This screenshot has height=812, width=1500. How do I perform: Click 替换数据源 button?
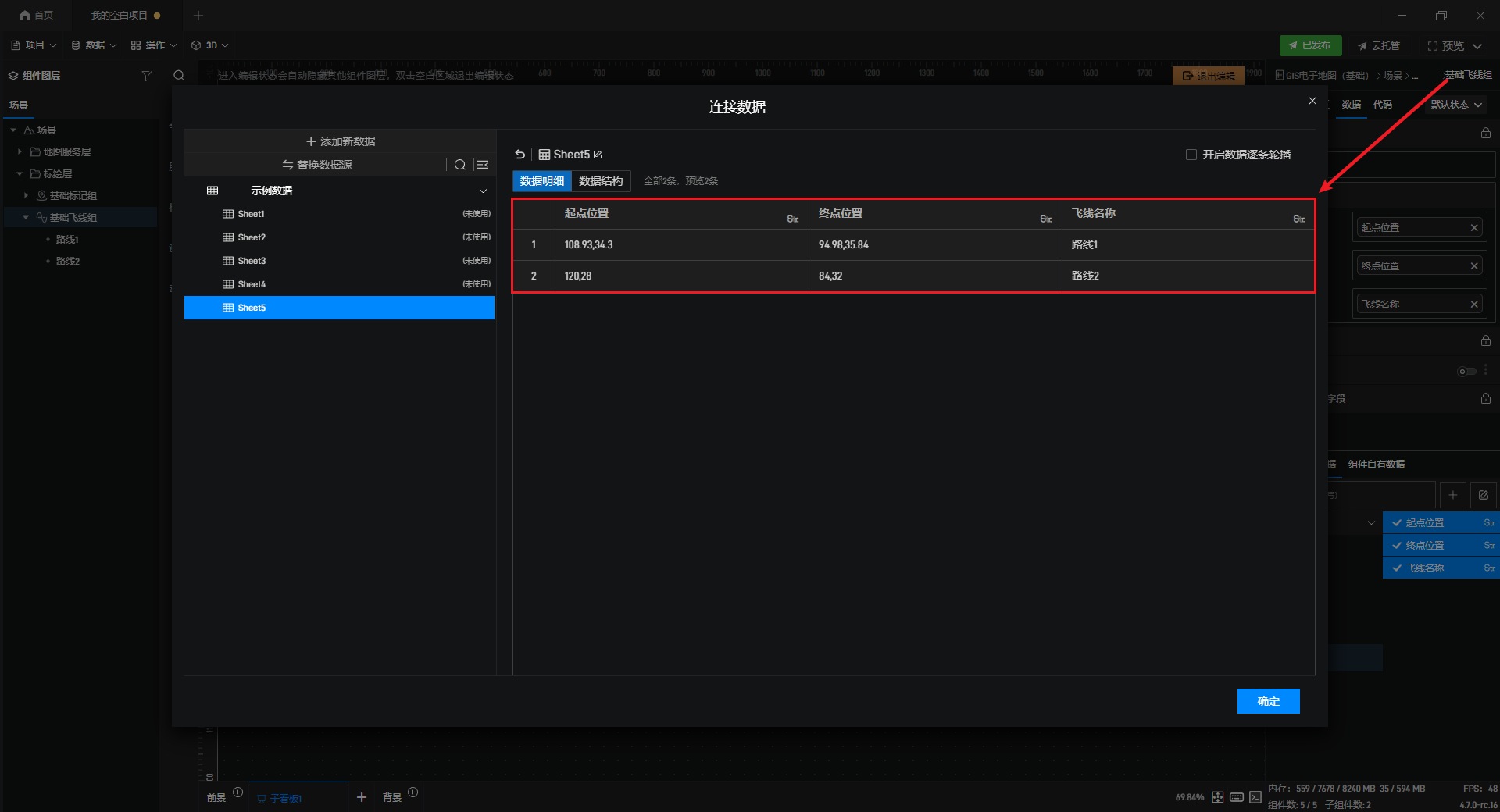tap(317, 165)
